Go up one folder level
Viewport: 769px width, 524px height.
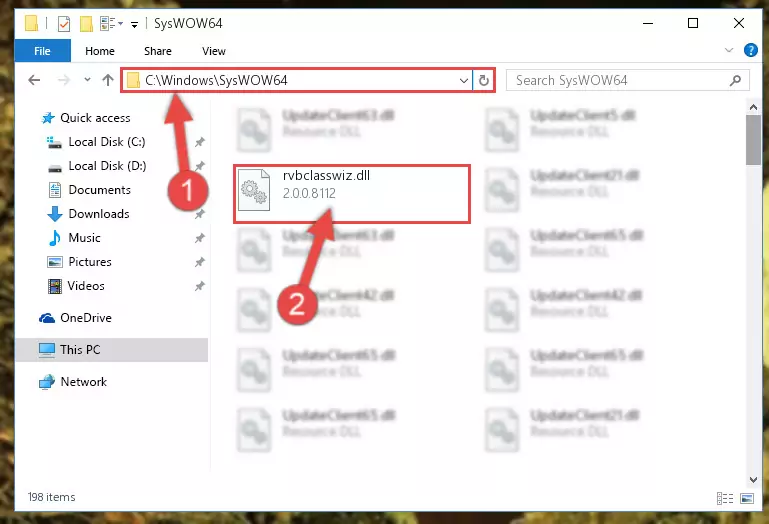click(x=108, y=80)
